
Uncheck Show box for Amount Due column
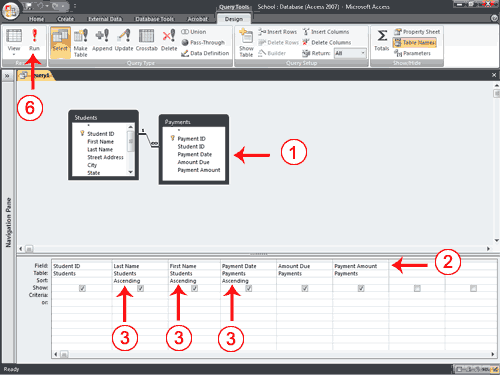click(305, 288)
